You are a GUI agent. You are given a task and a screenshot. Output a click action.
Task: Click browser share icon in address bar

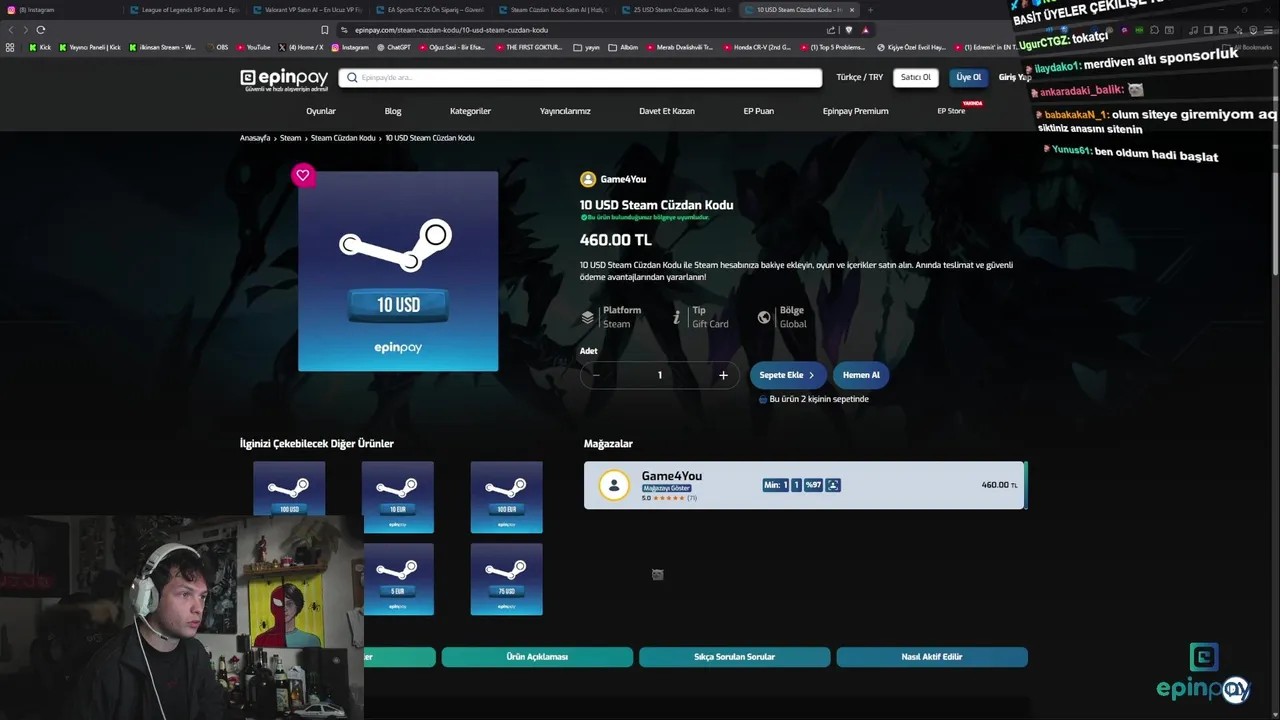point(831,30)
